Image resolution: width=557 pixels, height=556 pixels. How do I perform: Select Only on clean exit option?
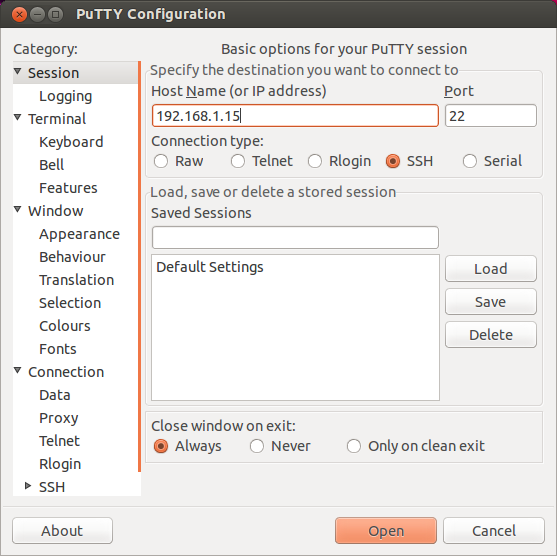(354, 446)
